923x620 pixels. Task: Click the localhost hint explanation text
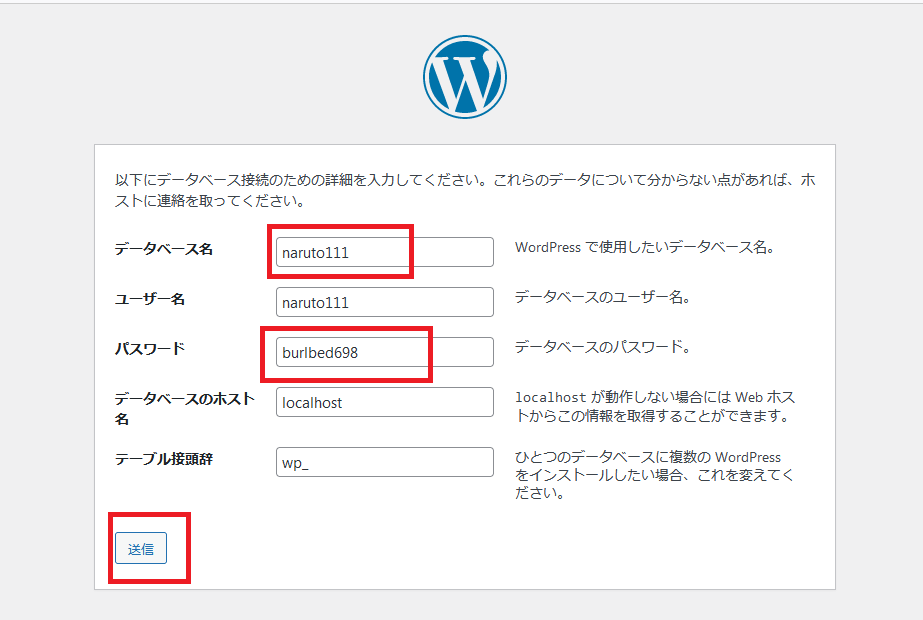click(x=655, y=401)
